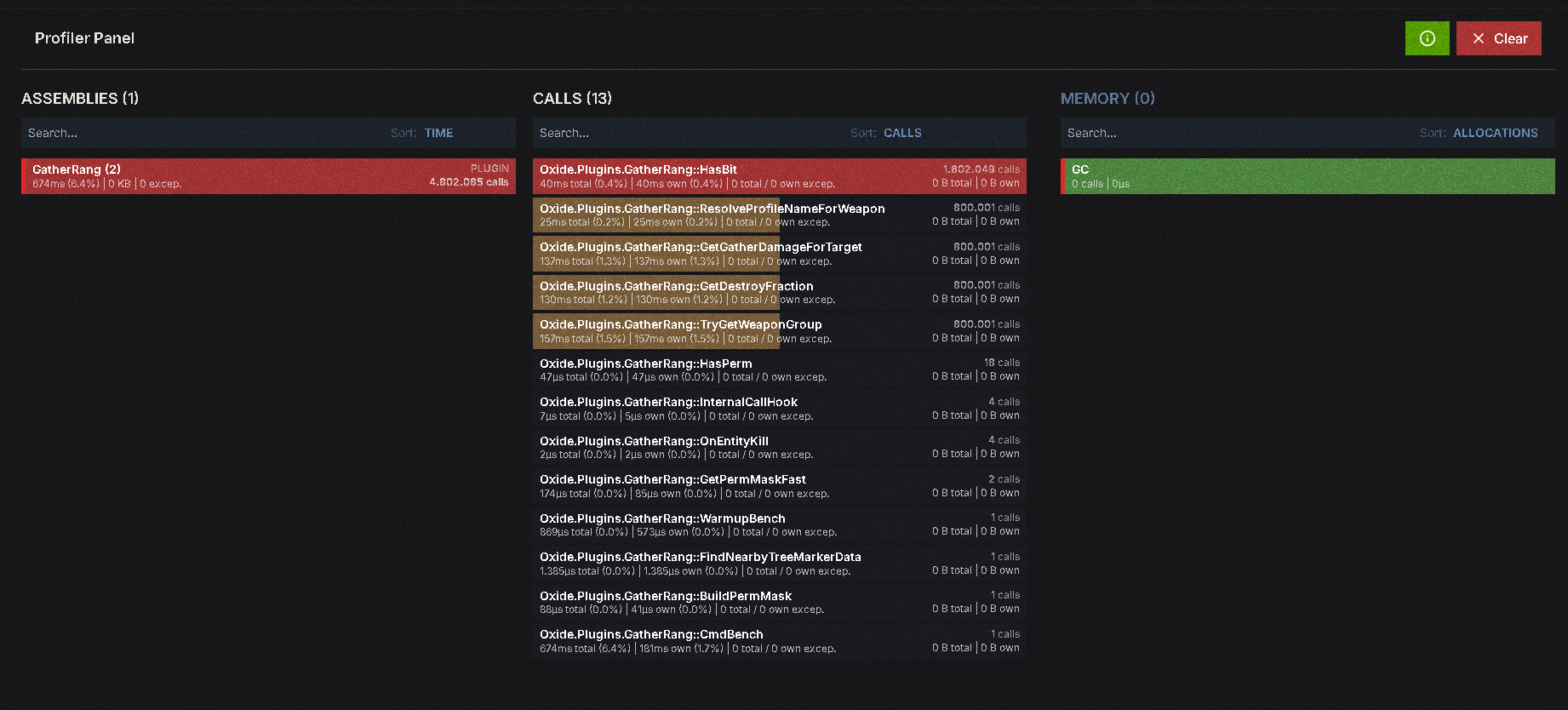This screenshot has height=710, width=1568.
Task: Select the HasBit call entry
Action: 780,176
